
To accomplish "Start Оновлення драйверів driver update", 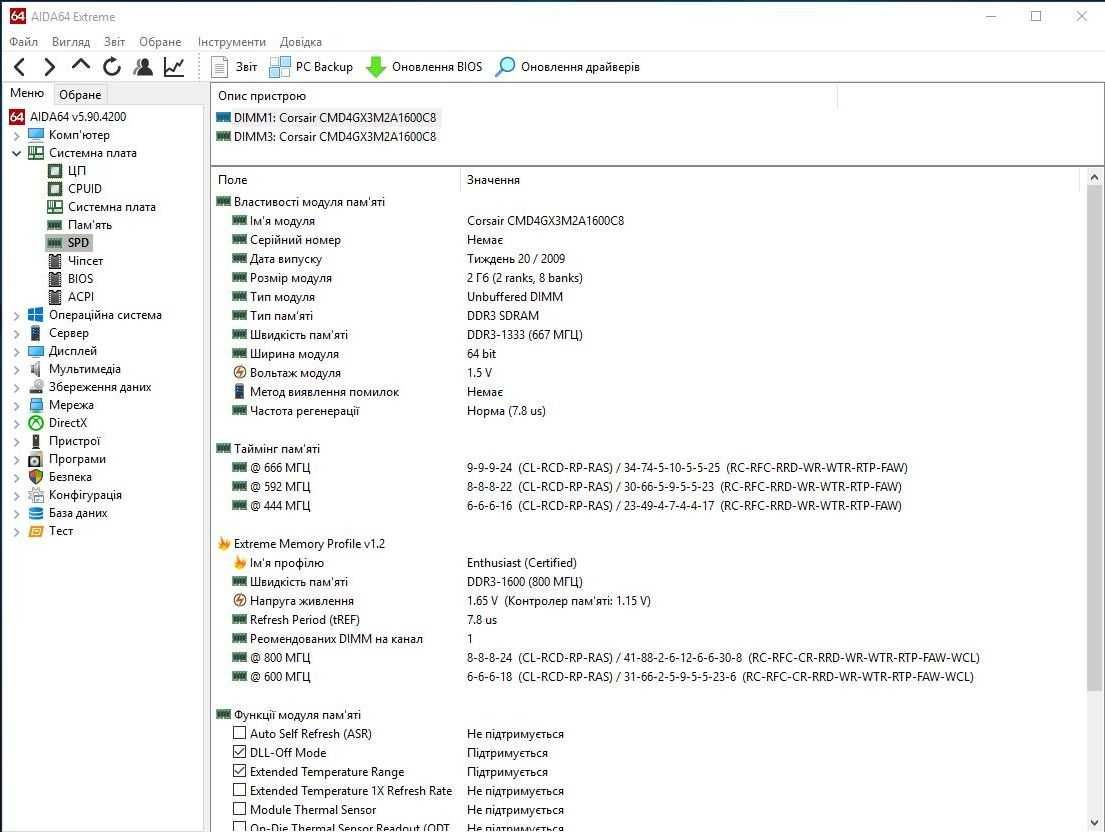I will [x=567, y=67].
